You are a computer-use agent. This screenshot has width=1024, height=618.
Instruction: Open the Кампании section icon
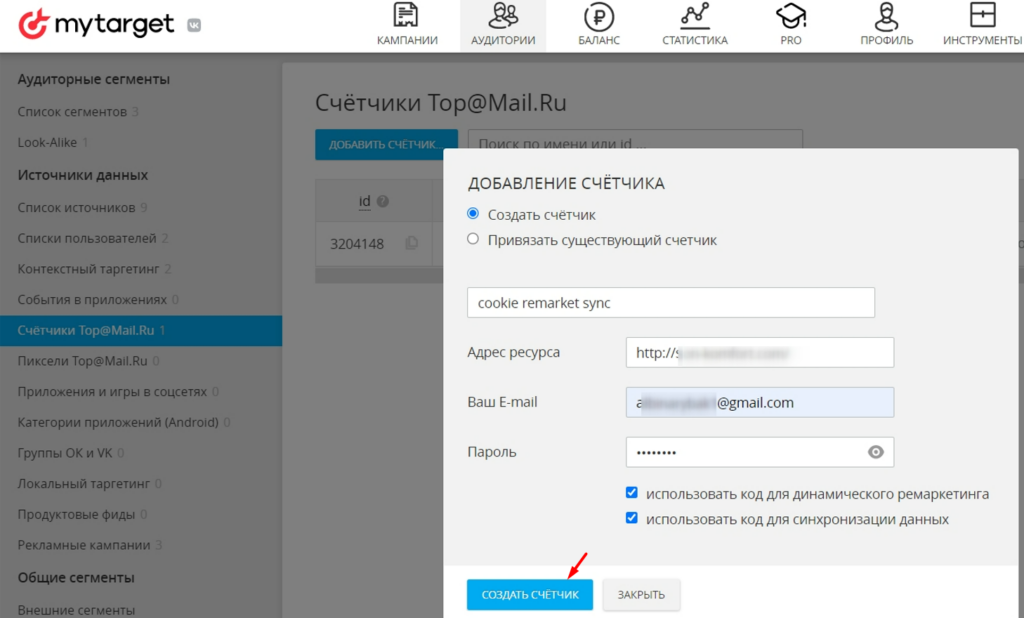pyautogui.click(x=407, y=17)
